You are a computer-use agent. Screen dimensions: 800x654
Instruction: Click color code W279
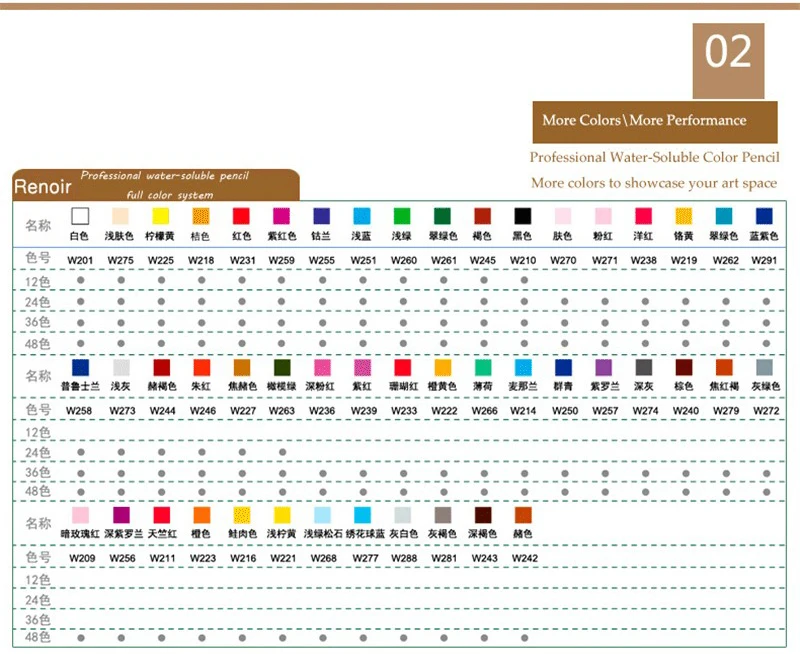[726, 411]
